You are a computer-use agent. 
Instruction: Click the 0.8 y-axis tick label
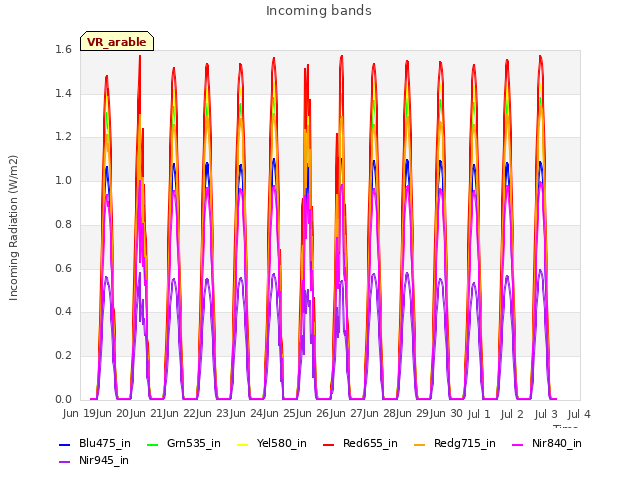click(x=63, y=224)
